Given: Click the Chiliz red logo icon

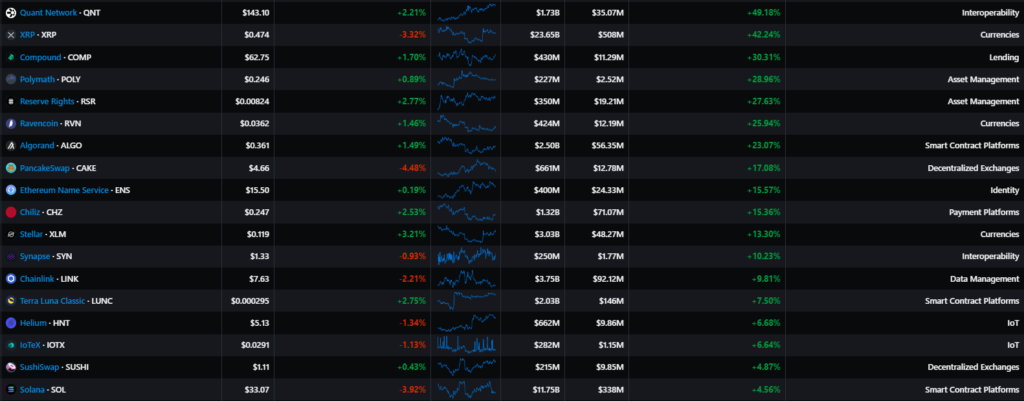Looking at the screenshot, I should (x=10, y=212).
